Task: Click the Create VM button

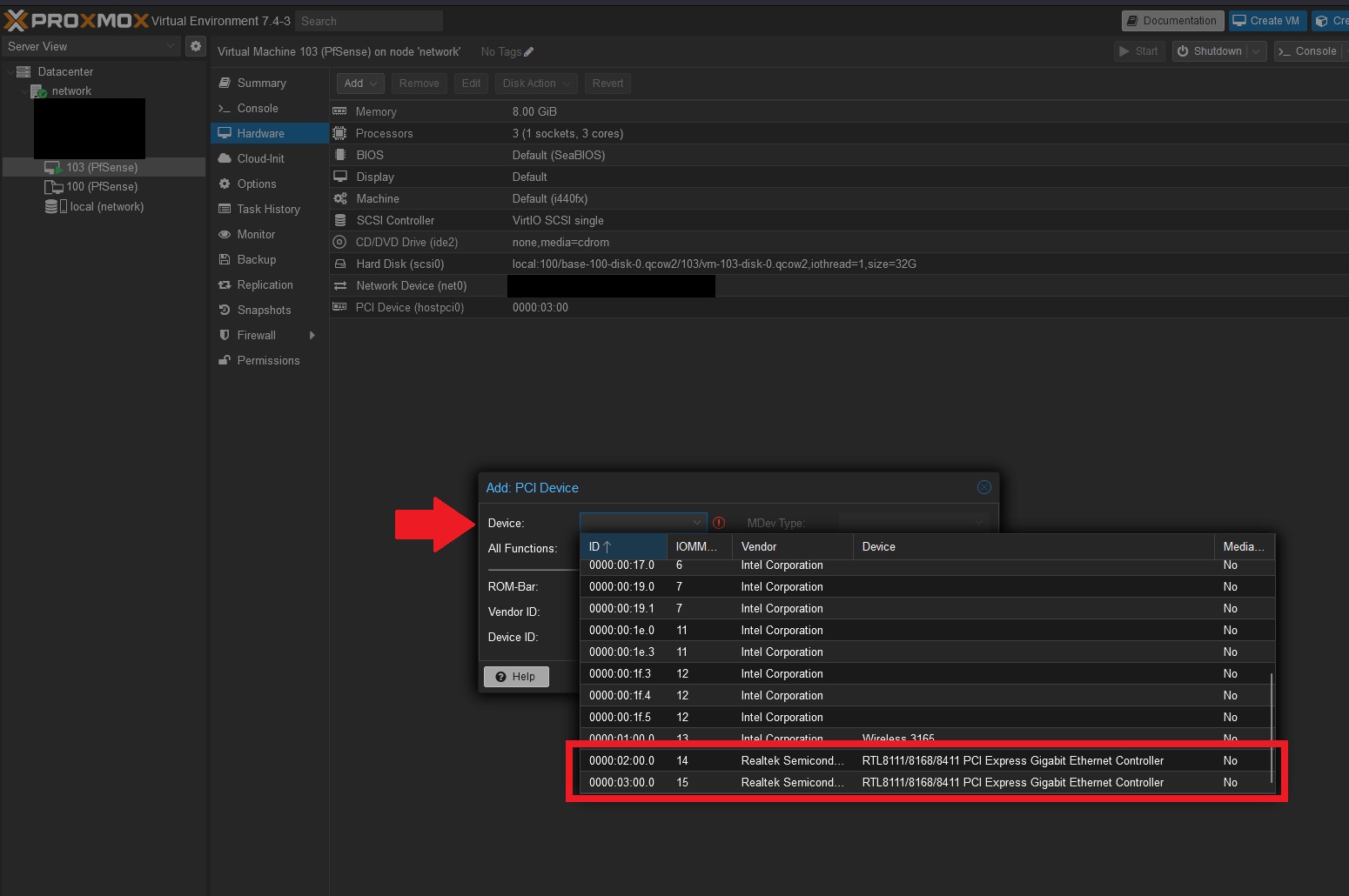Action: [1268, 21]
